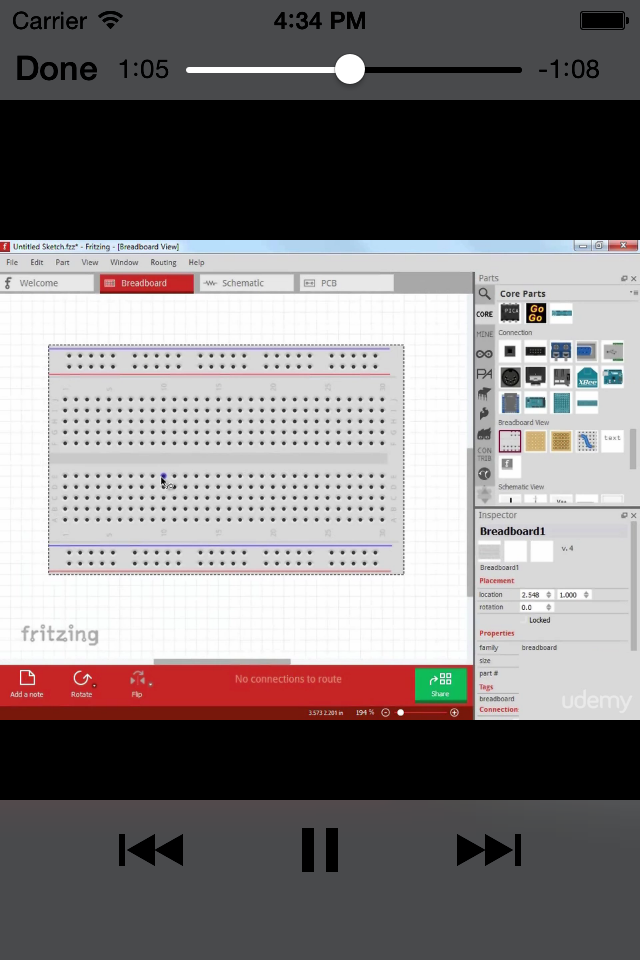
Task: Switch to the Welcome tab
Action: point(47,283)
